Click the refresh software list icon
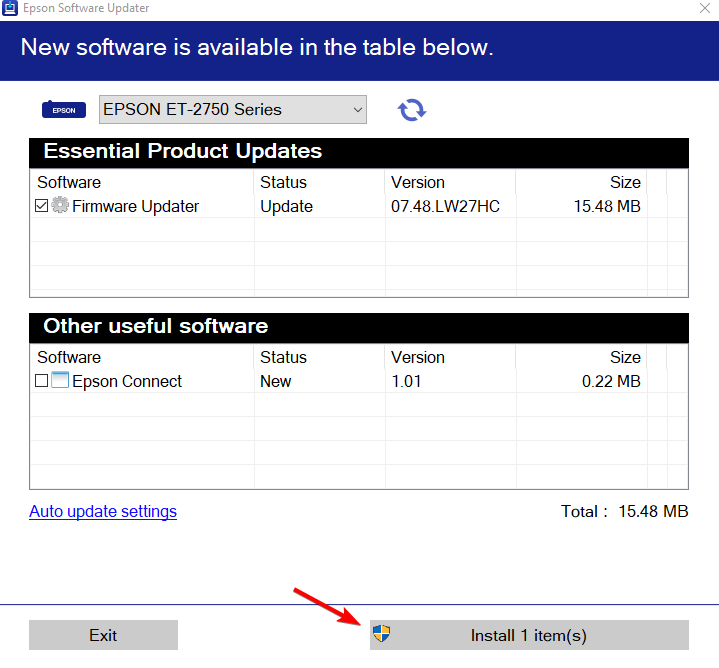The height and width of the screenshot is (668, 719). click(x=411, y=110)
